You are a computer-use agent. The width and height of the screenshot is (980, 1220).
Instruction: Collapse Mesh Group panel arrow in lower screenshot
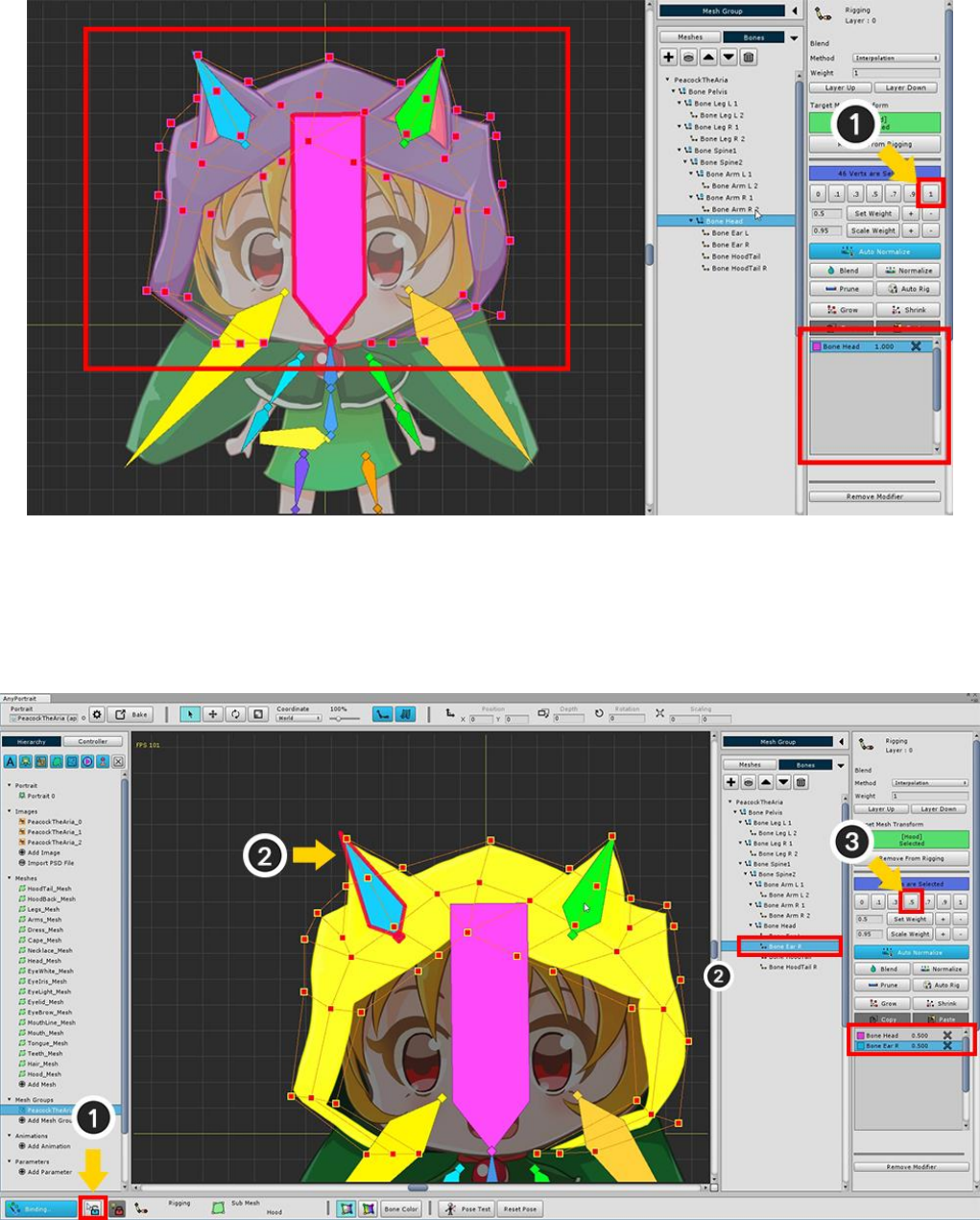coord(841,742)
